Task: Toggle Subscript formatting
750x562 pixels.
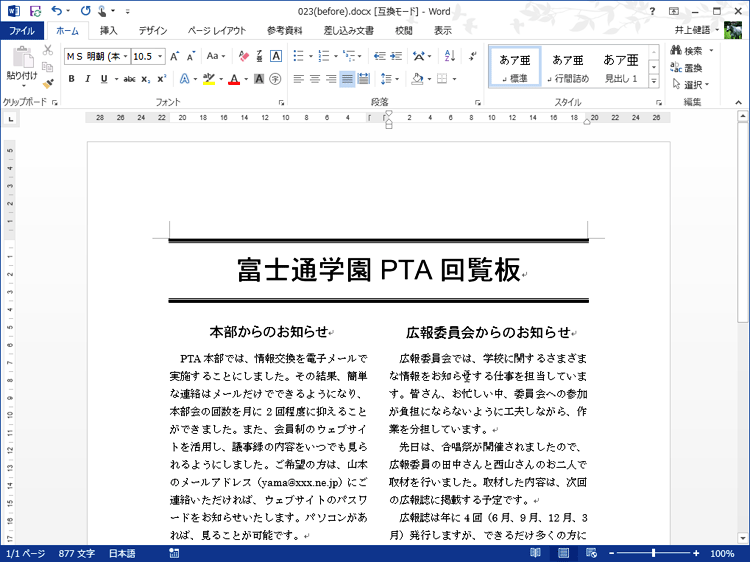Action: [146, 79]
